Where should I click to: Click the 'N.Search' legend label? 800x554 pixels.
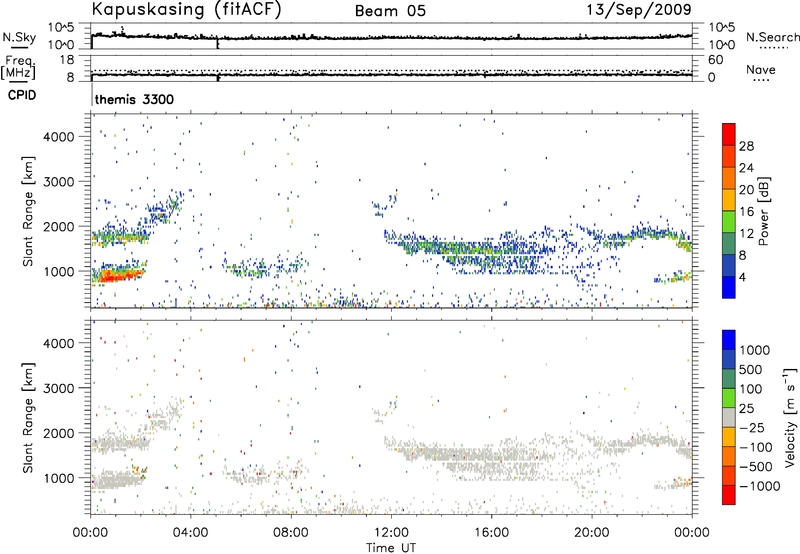(x=772, y=37)
